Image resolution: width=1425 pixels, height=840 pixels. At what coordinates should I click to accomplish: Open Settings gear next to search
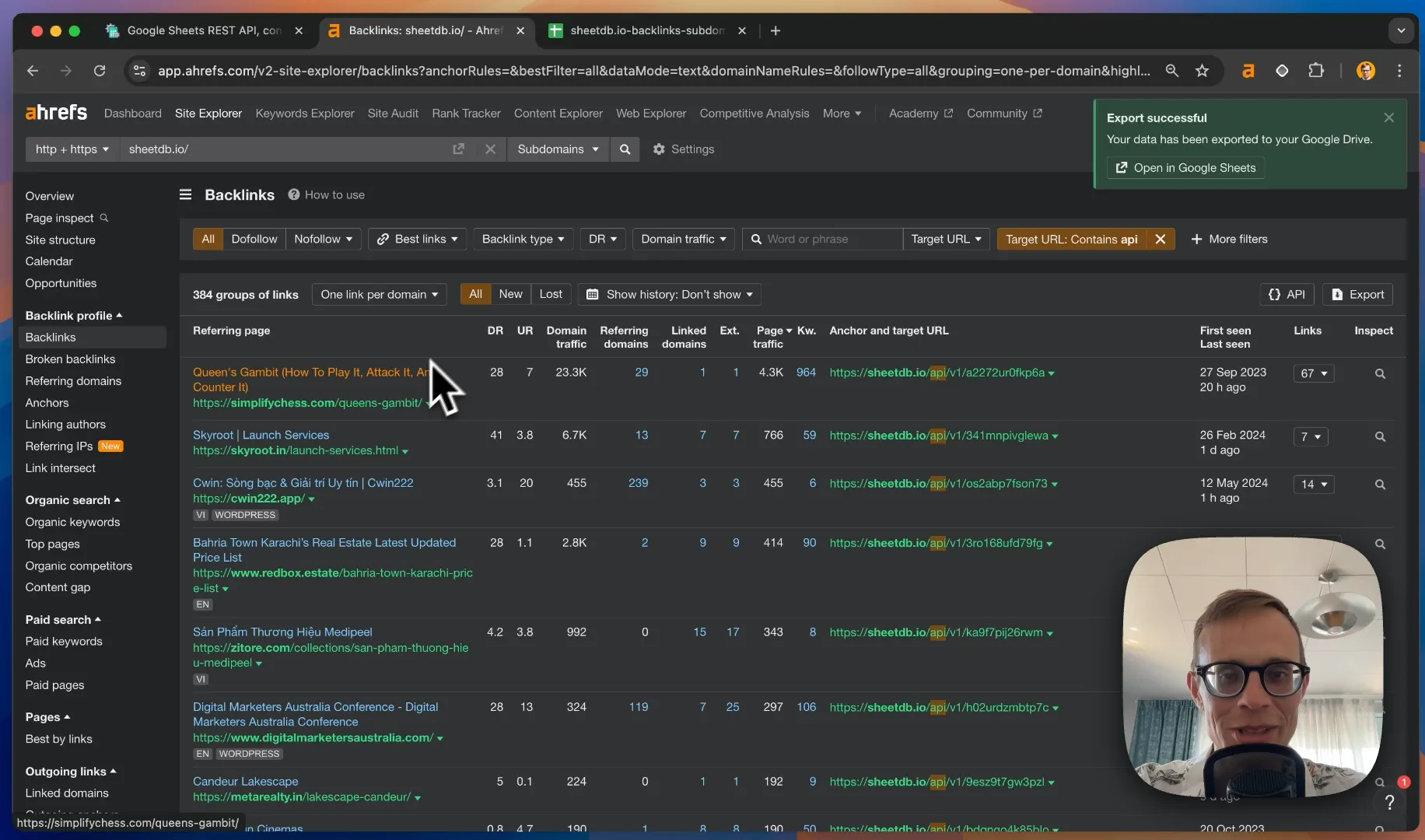[x=683, y=149]
